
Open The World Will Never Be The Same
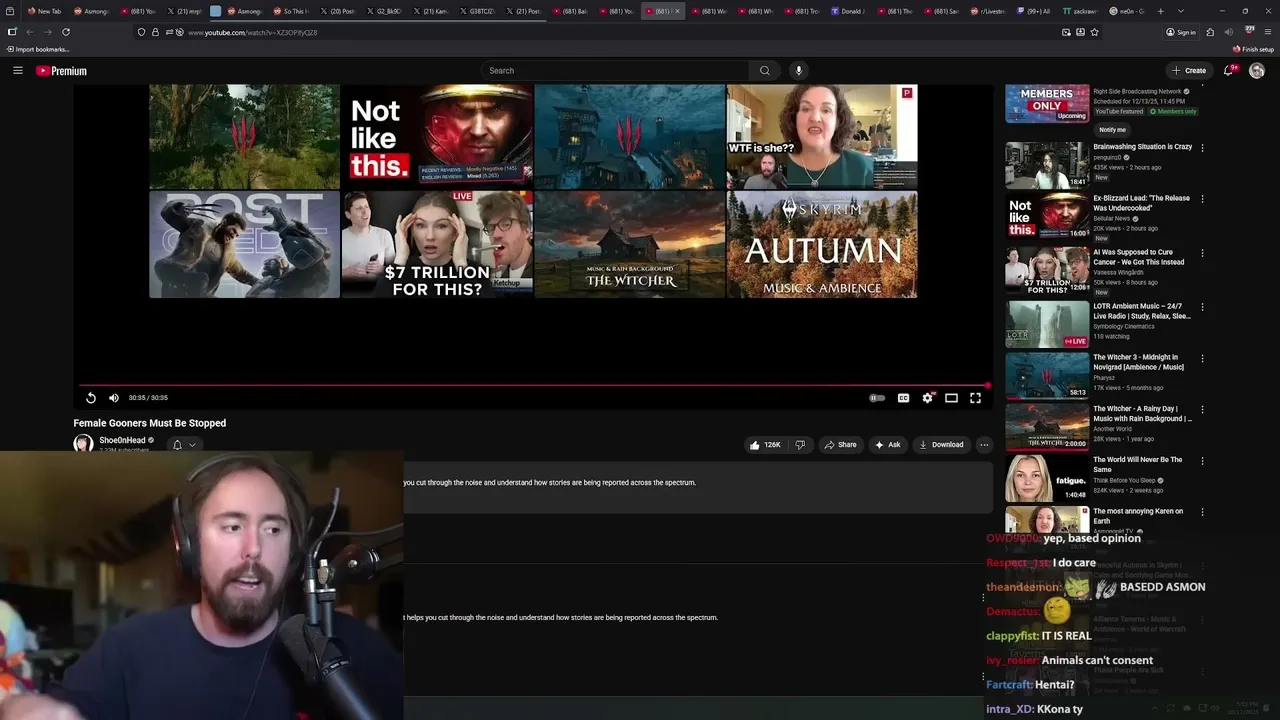coord(1138,464)
